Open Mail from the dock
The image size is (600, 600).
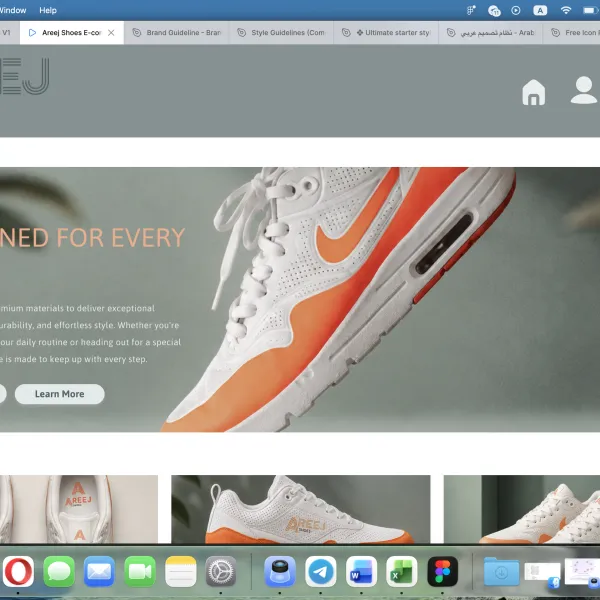click(99, 571)
